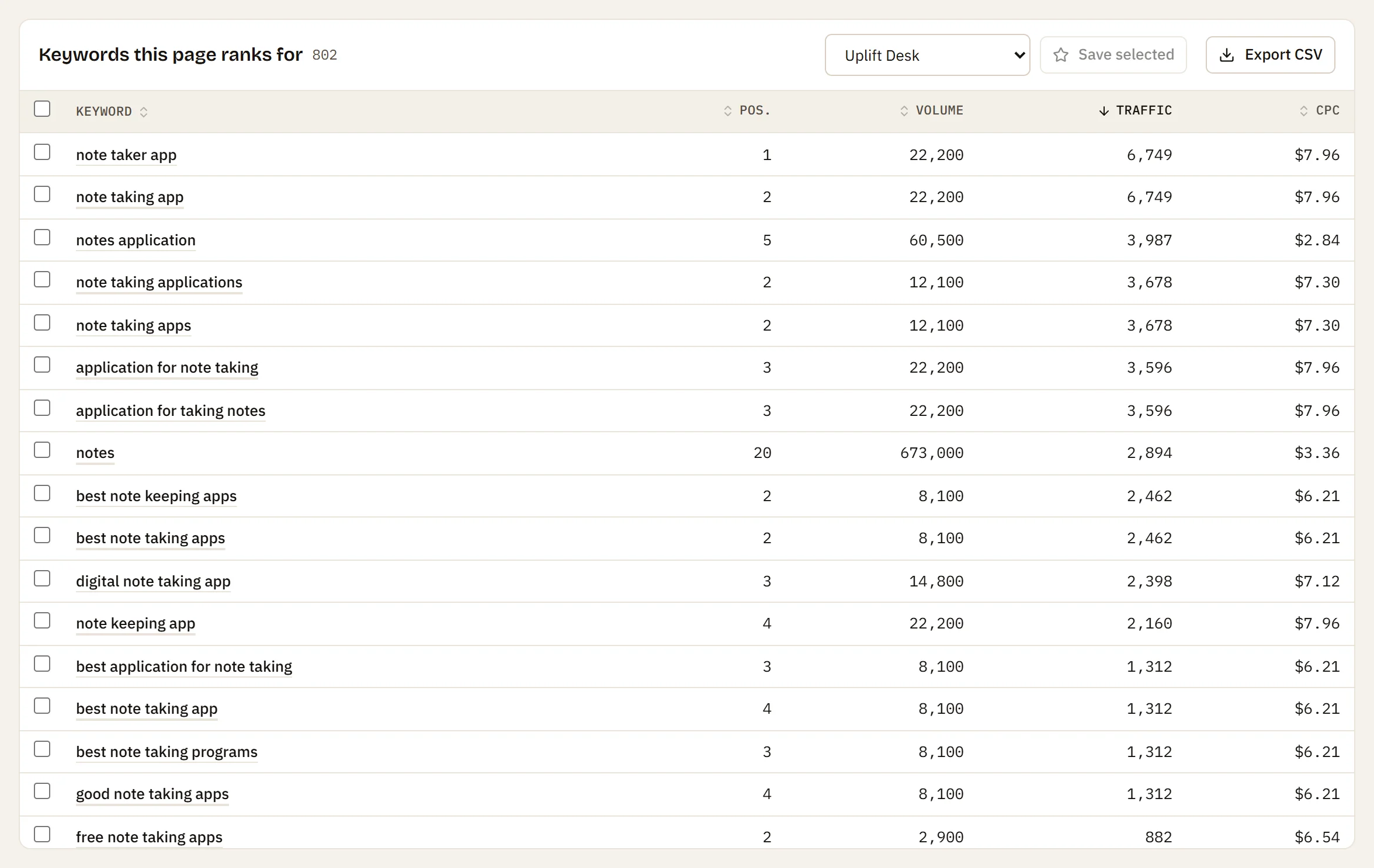Click the sort arrows beside VOLUME header
The height and width of the screenshot is (868, 1374).
coord(904,111)
